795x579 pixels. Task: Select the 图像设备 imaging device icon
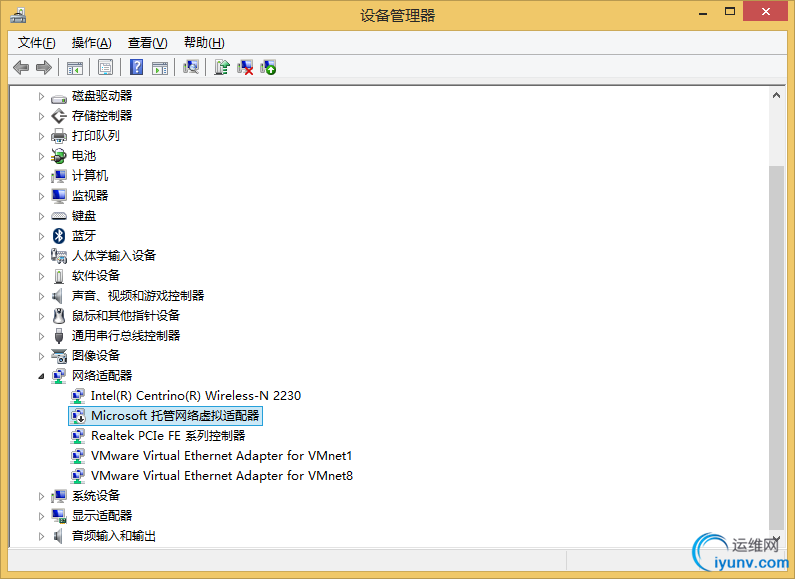click(x=59, y=356)
